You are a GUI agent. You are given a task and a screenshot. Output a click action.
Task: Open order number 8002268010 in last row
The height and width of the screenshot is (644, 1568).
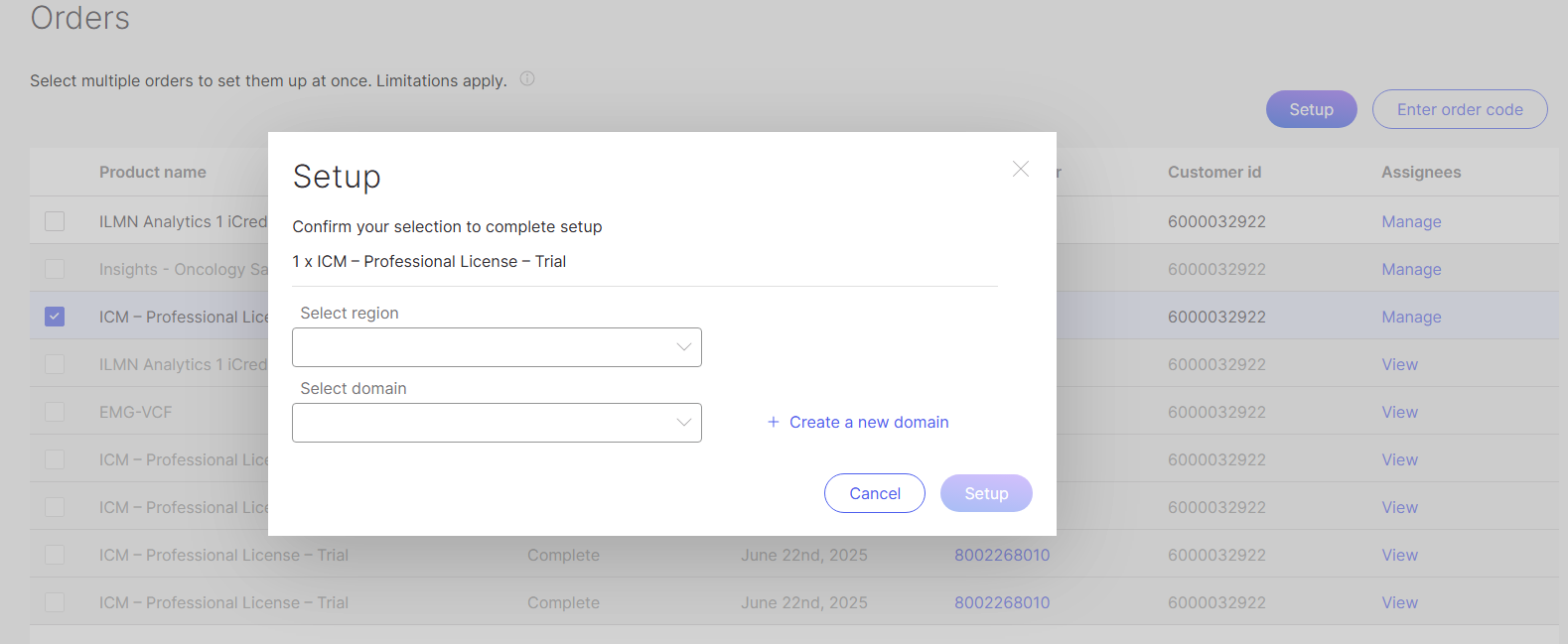1001,603
